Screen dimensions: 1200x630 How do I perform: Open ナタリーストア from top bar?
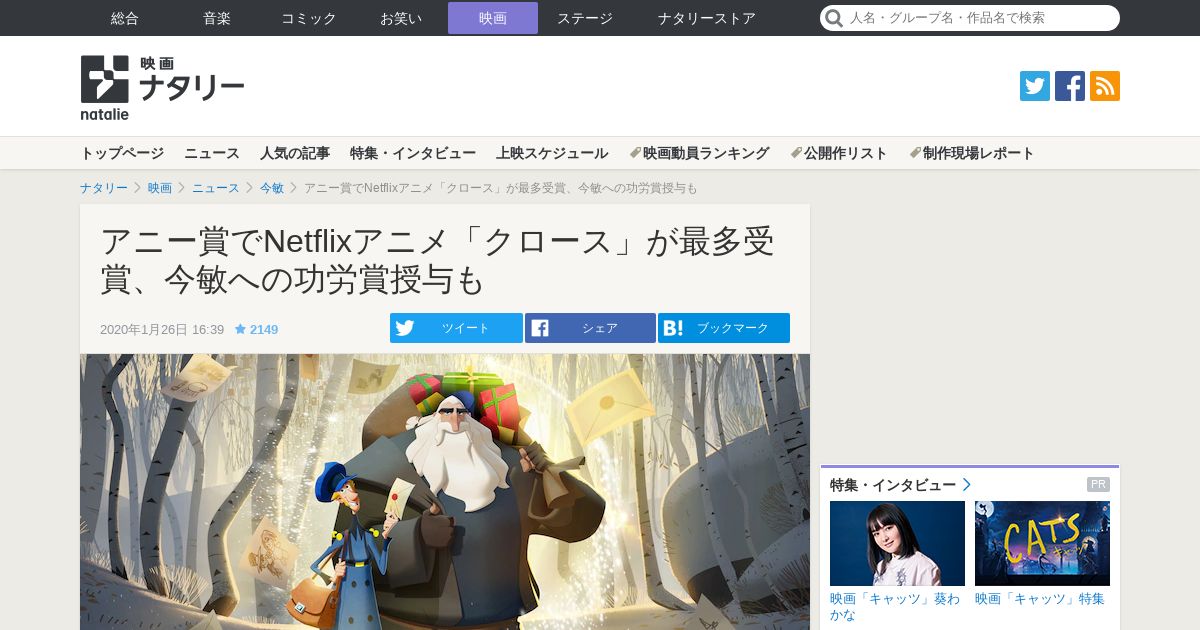point(707,18)
